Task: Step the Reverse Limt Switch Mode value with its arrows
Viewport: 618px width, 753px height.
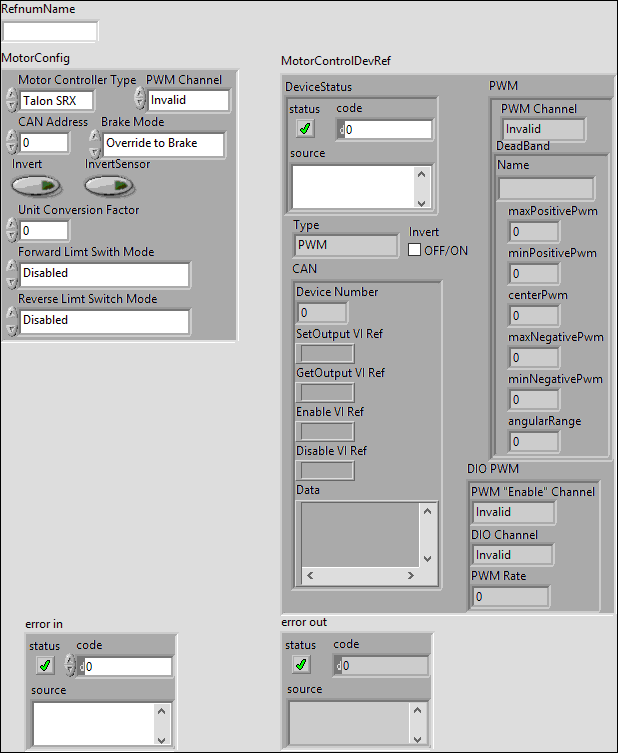Action: pyautogui.click(x=12, y=322)
